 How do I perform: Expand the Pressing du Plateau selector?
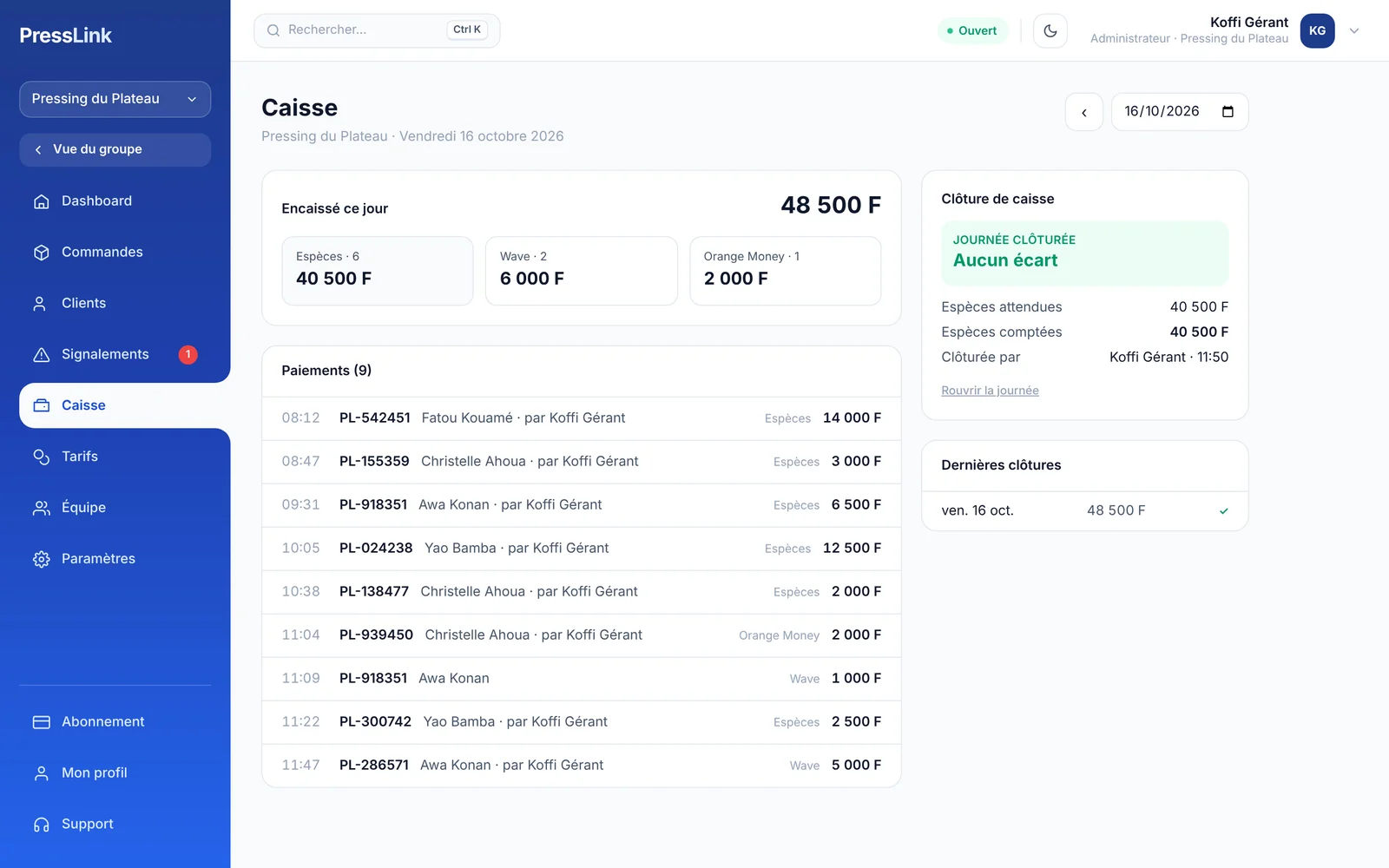(x=115, y=99)
